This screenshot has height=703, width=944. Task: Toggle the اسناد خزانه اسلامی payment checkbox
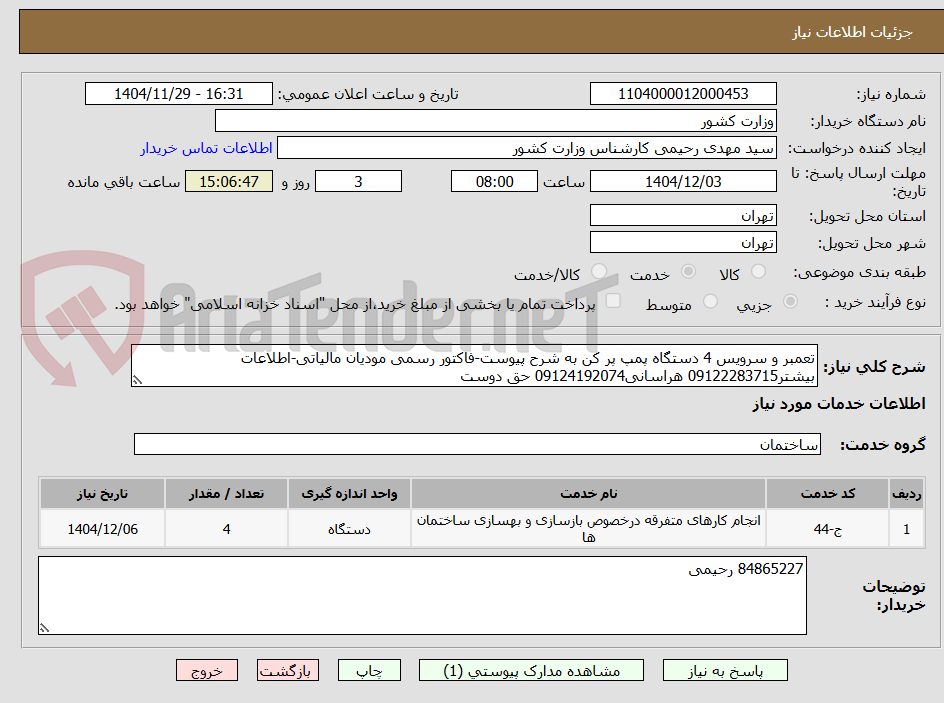coord(613,300)
